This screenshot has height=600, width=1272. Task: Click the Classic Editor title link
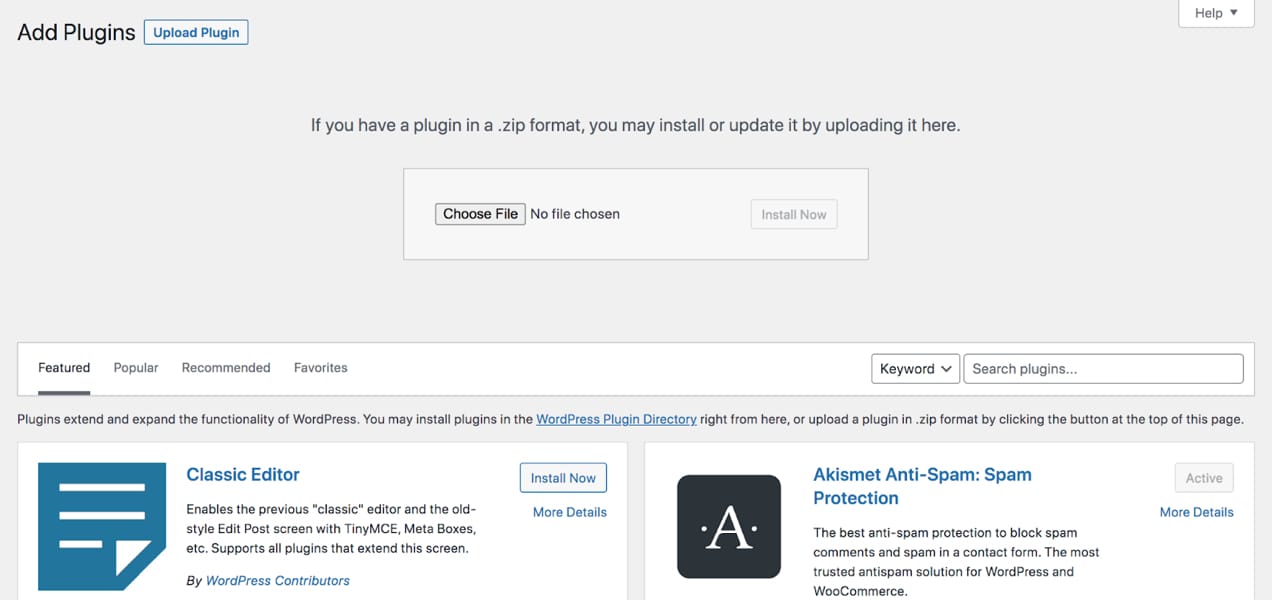243,474
